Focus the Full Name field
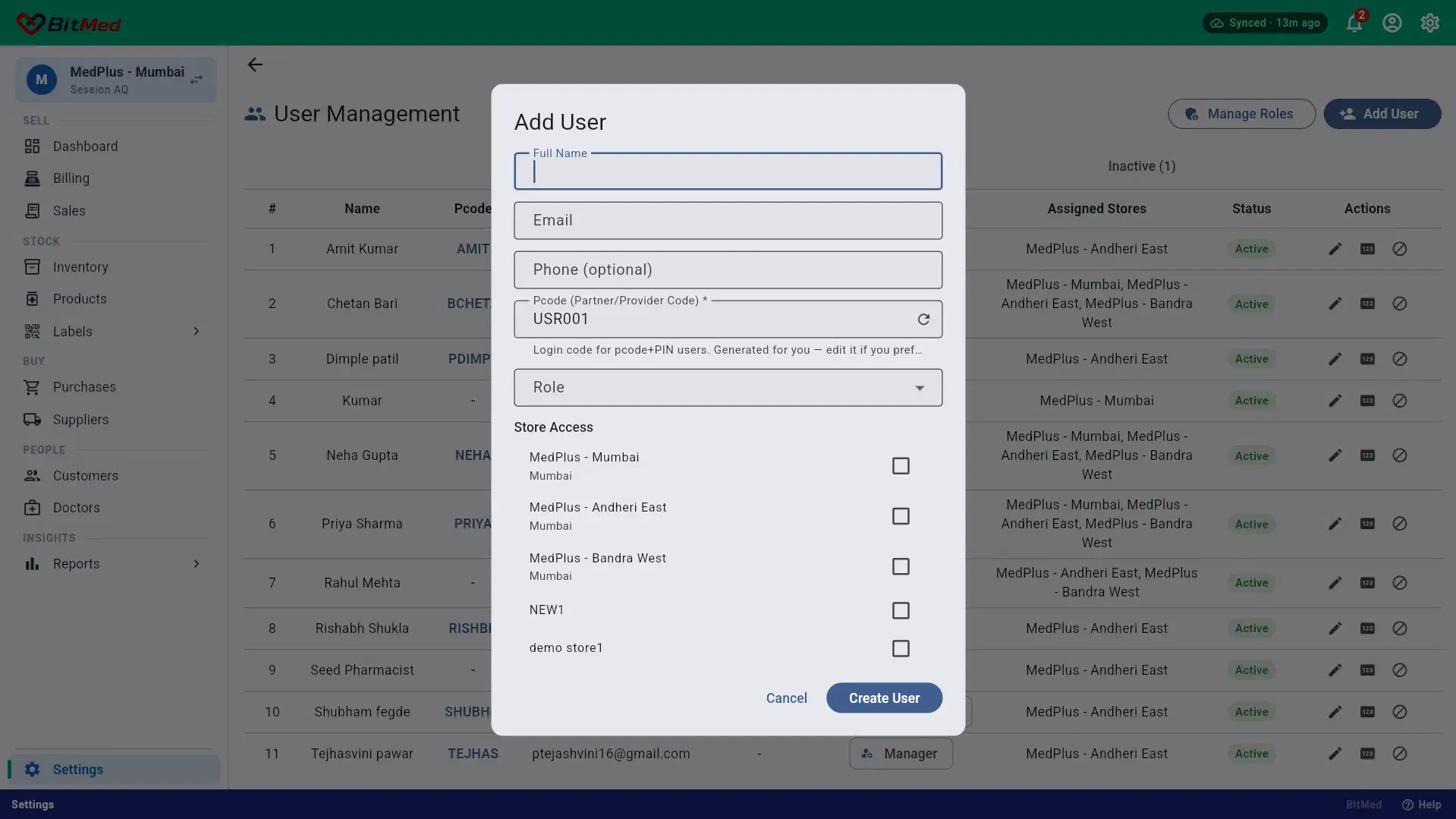The height and width of the screenshot is (819, 1456). tap(728, 172)
